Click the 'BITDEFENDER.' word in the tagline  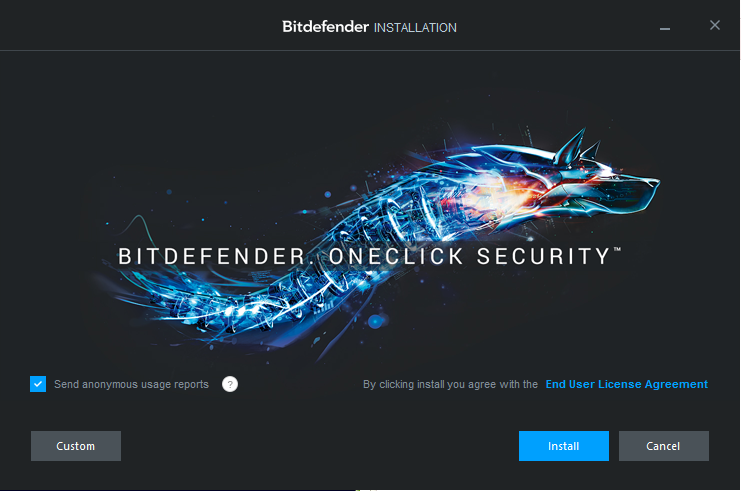(215, 257)
